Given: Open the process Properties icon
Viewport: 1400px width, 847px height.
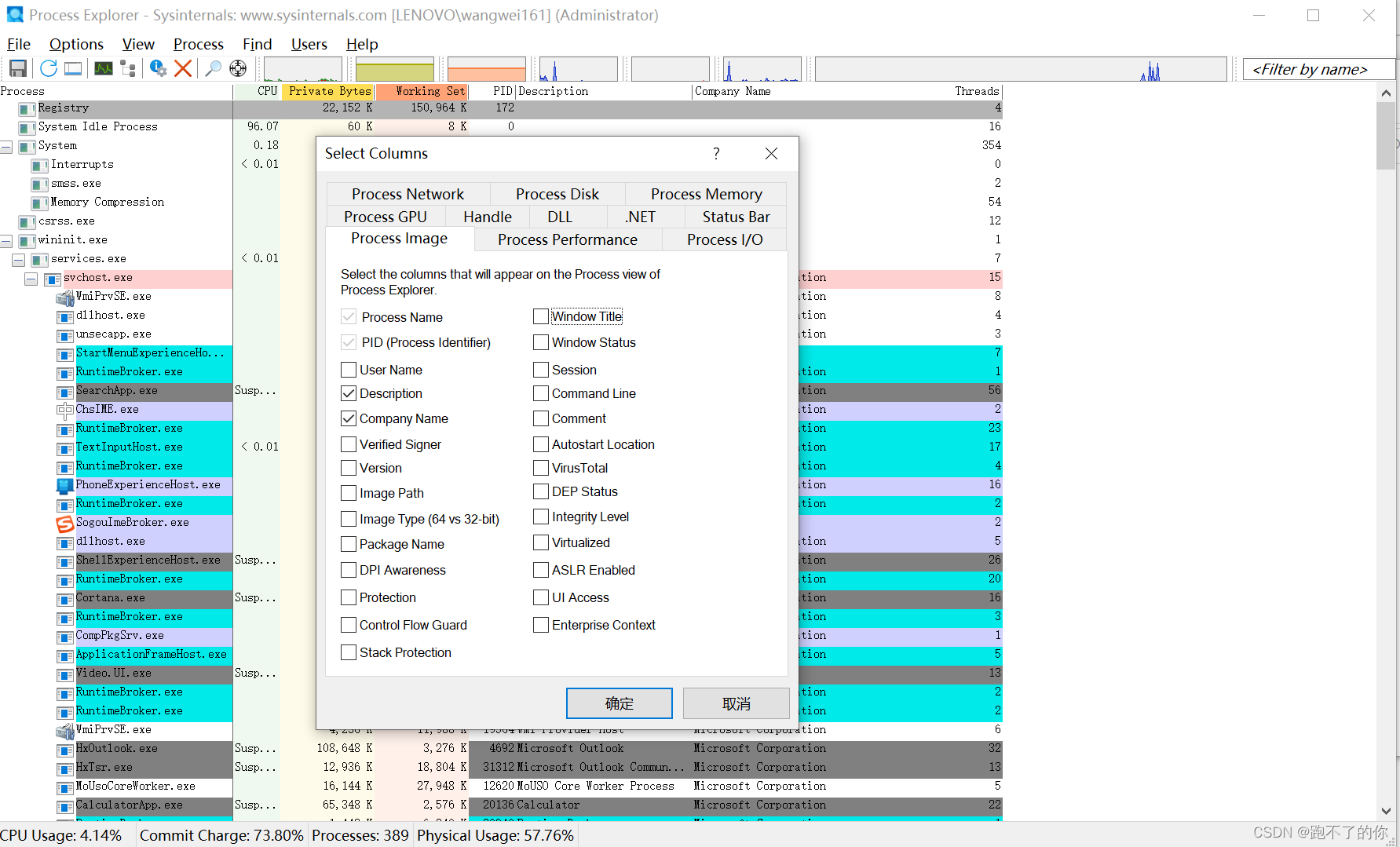Looking at the screenshot, I should [x=158, y=69].
